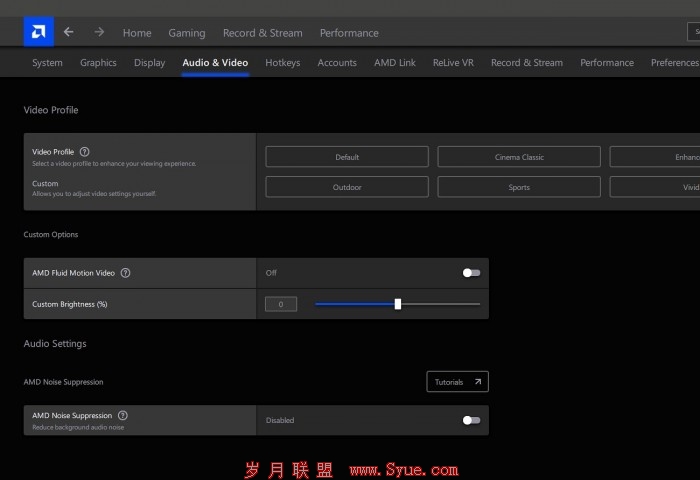
Task: Open Record & Stream in top navigation
Action: coord(262,33)
